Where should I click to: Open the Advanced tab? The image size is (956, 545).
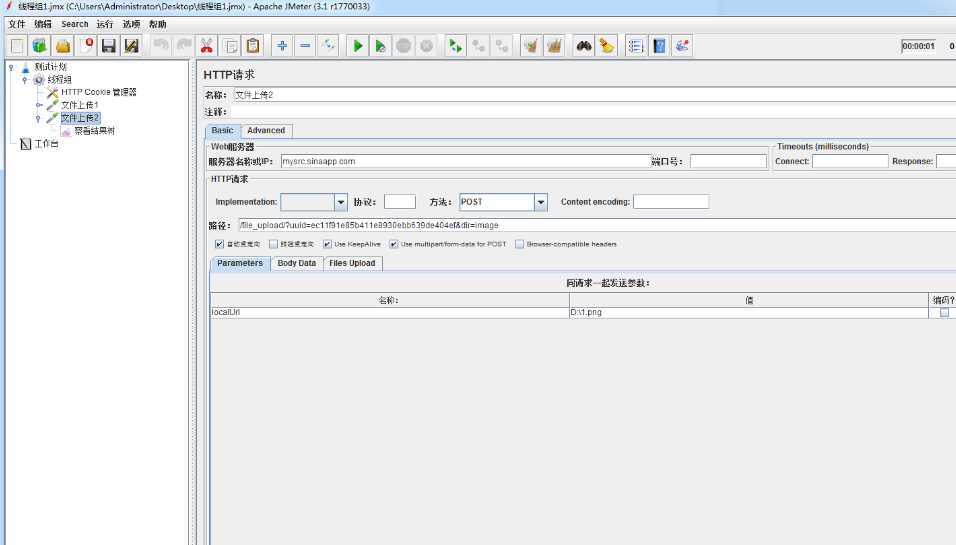[266, 131]
